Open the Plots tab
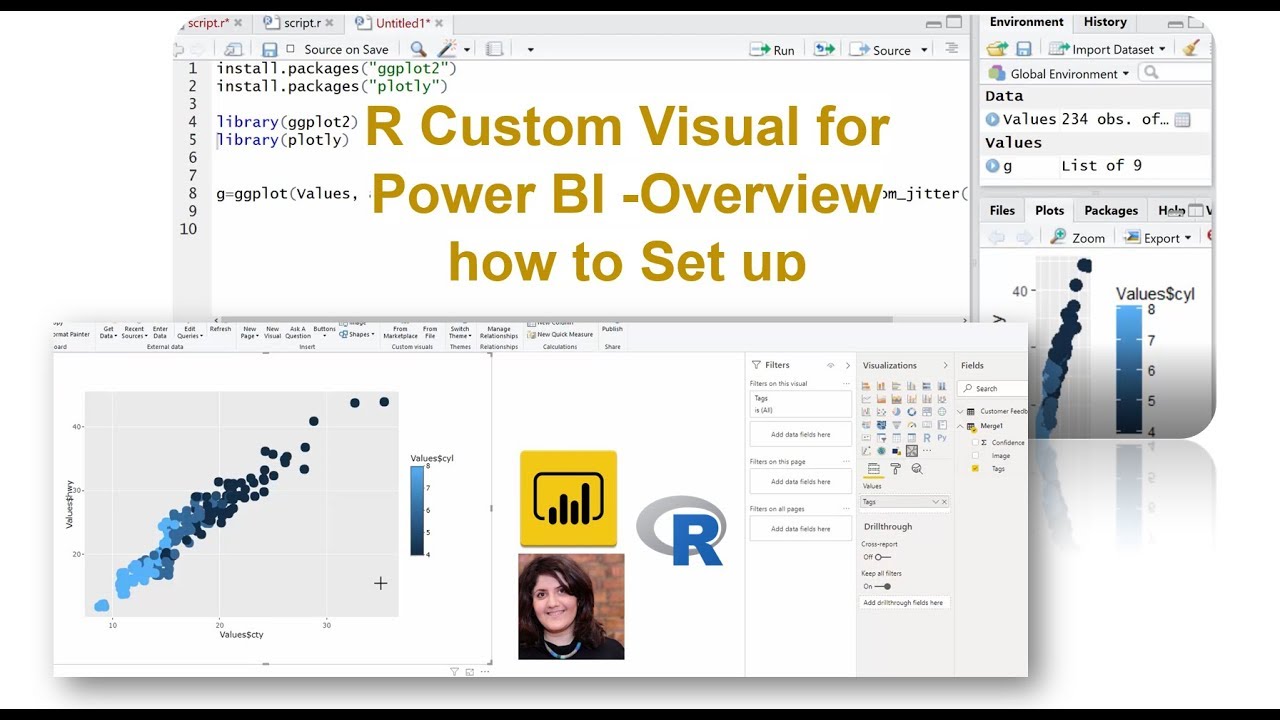This screenshot has width=1280, height=720. (x=1049, y=210)
